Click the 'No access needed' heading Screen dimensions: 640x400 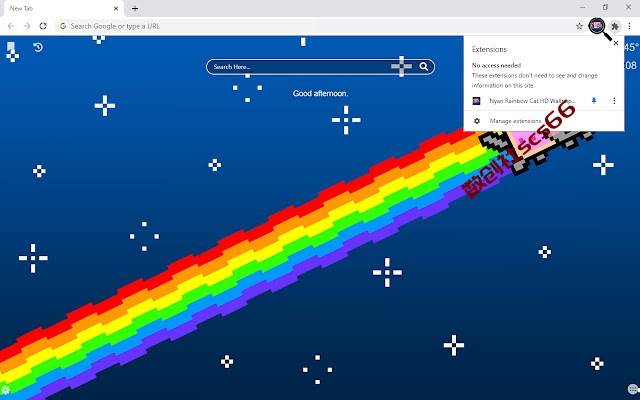coord(496,65)
